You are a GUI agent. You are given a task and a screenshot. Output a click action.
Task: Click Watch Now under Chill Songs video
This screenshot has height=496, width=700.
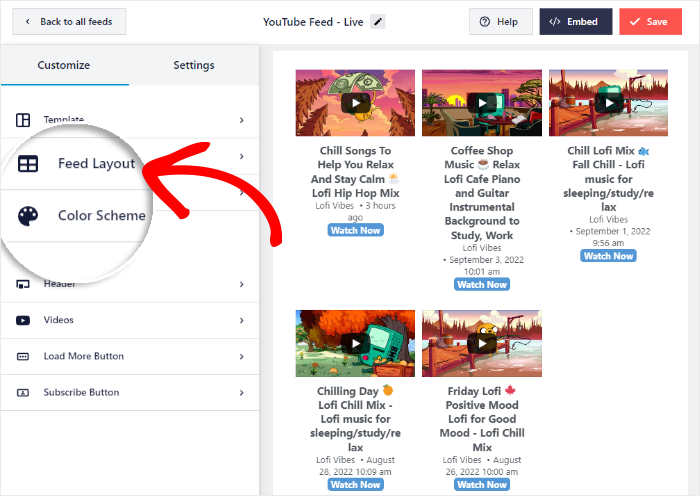pyautogui.click(x=355, y=230)
